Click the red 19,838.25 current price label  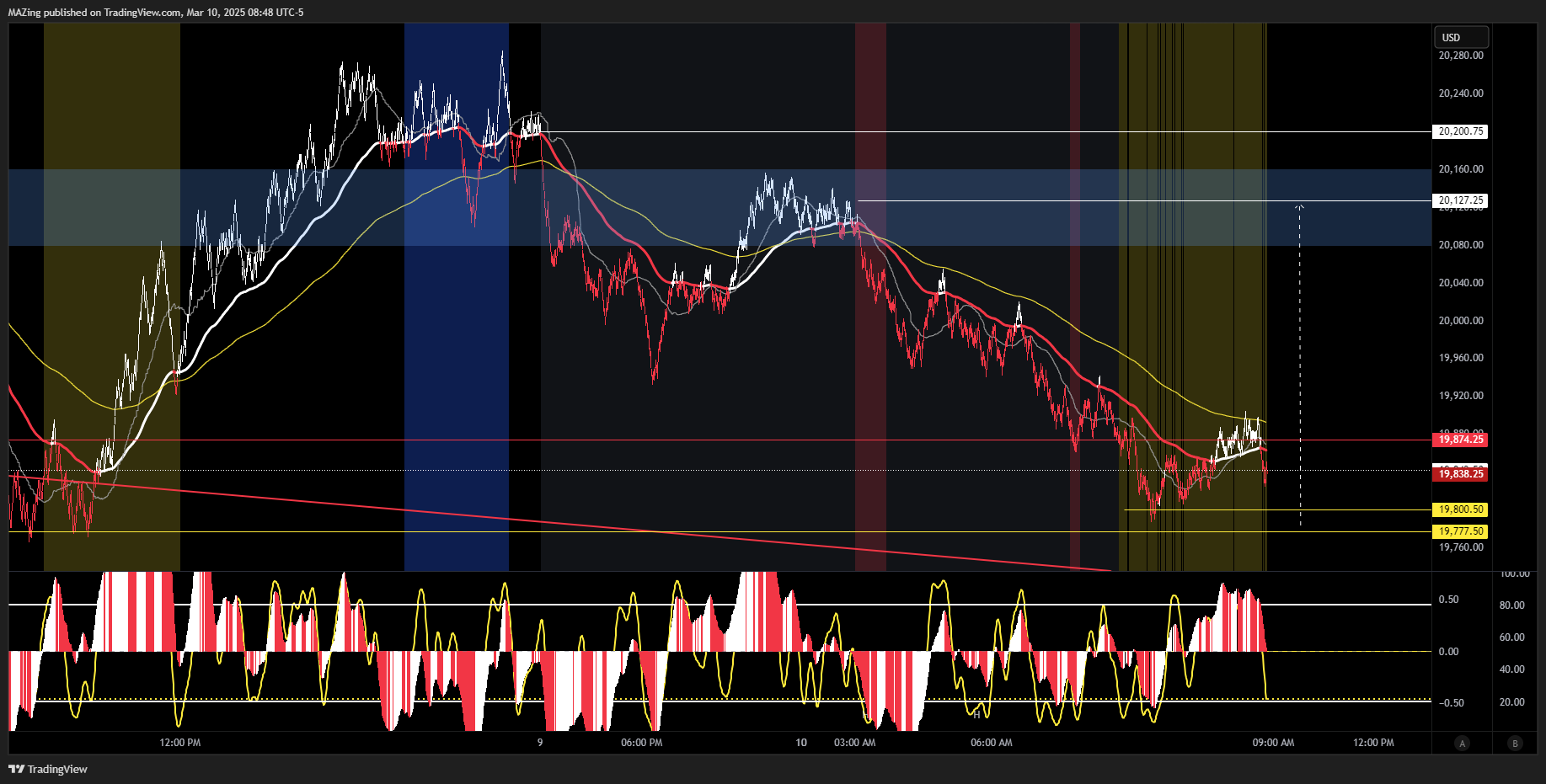(1460, 474)
